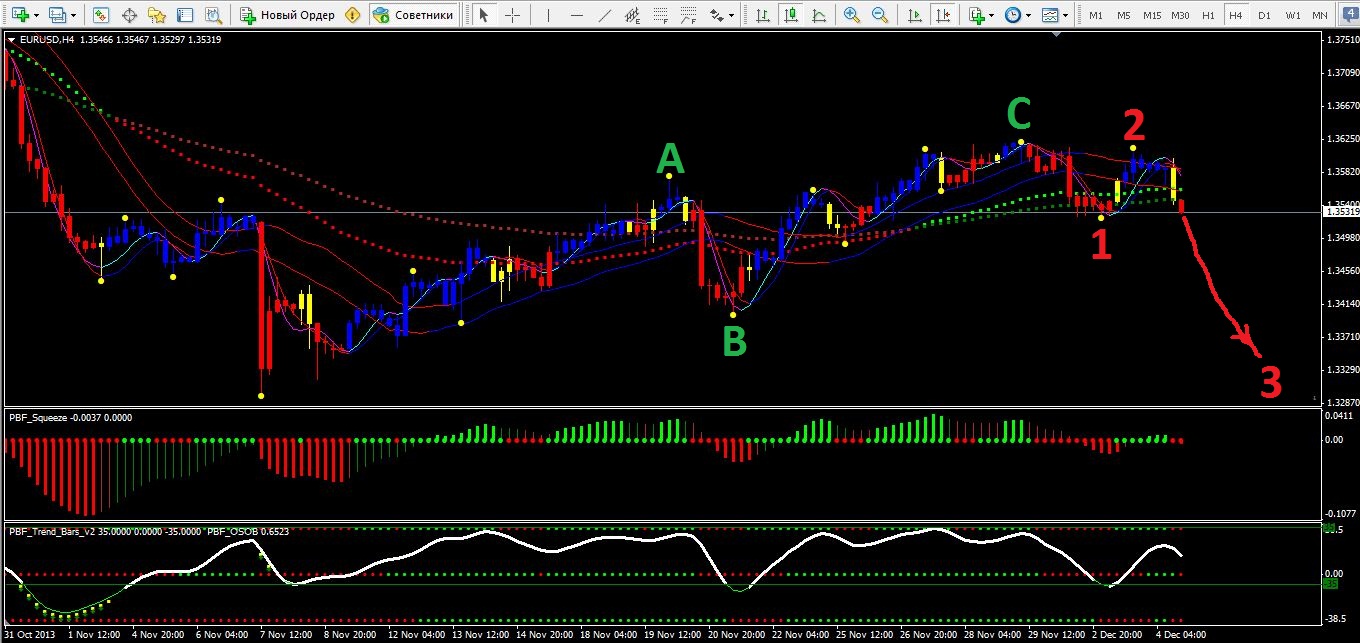This screenshot has height=643, width=1360.
Task: Open the periodicity clock icon
Action: pyautogui.click(x=1013, y=15)
